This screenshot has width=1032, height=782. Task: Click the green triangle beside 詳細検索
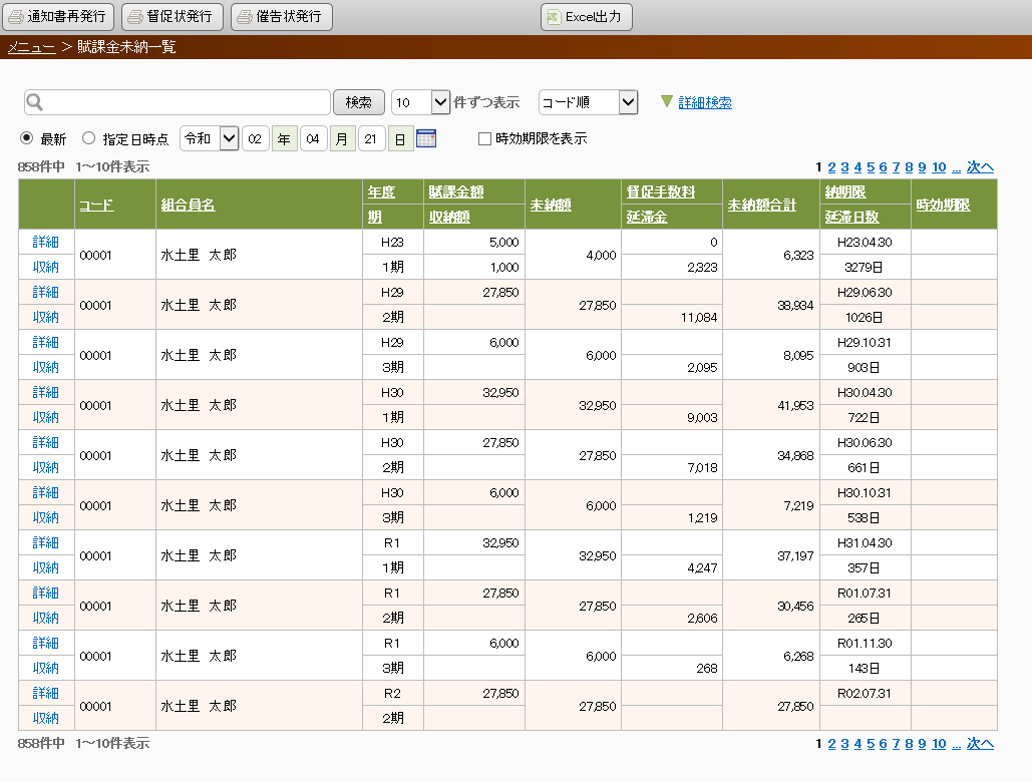[667, 101]
